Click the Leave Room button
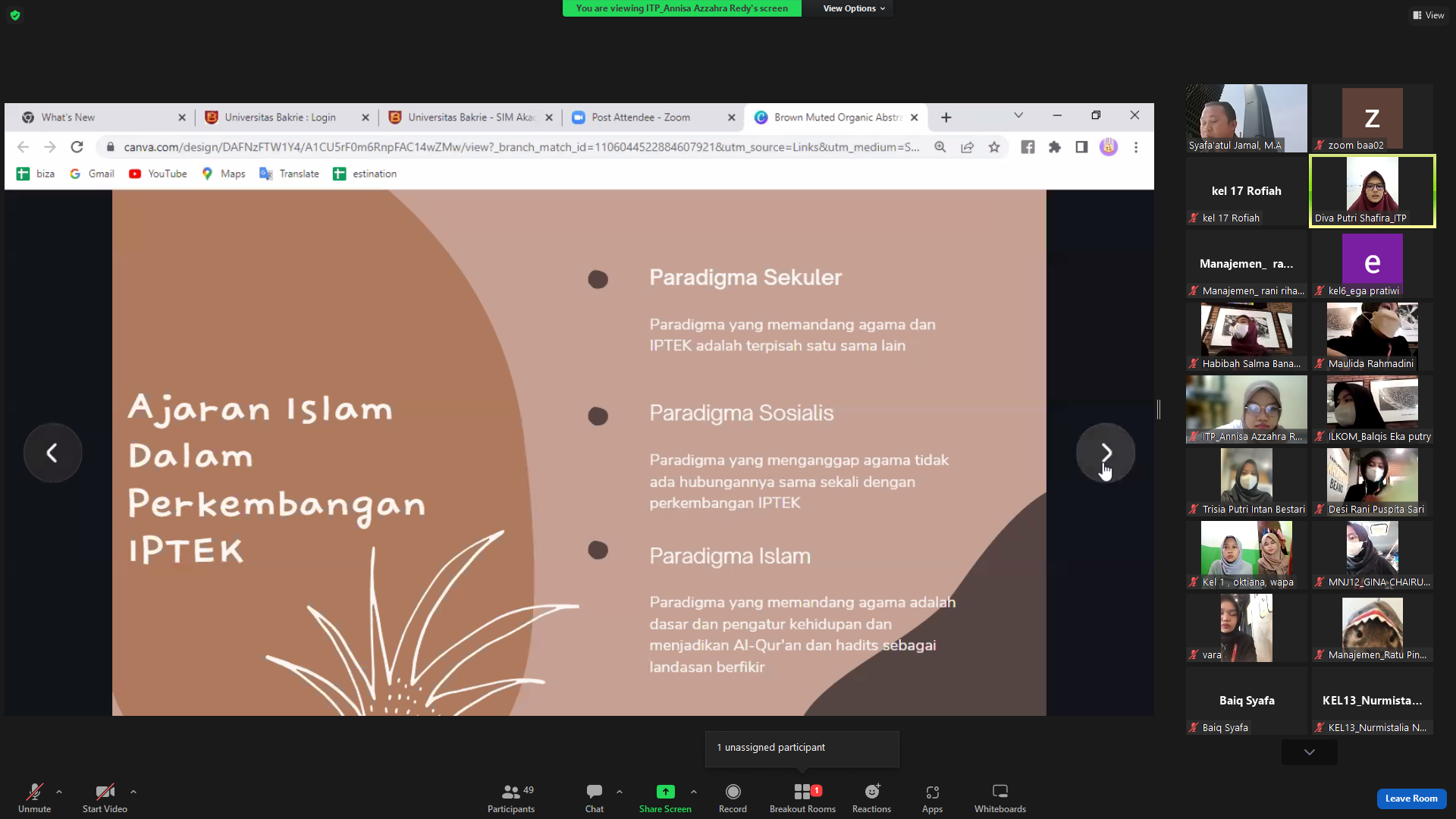The image size is (1456, 819). click(x=1411, y=799)
